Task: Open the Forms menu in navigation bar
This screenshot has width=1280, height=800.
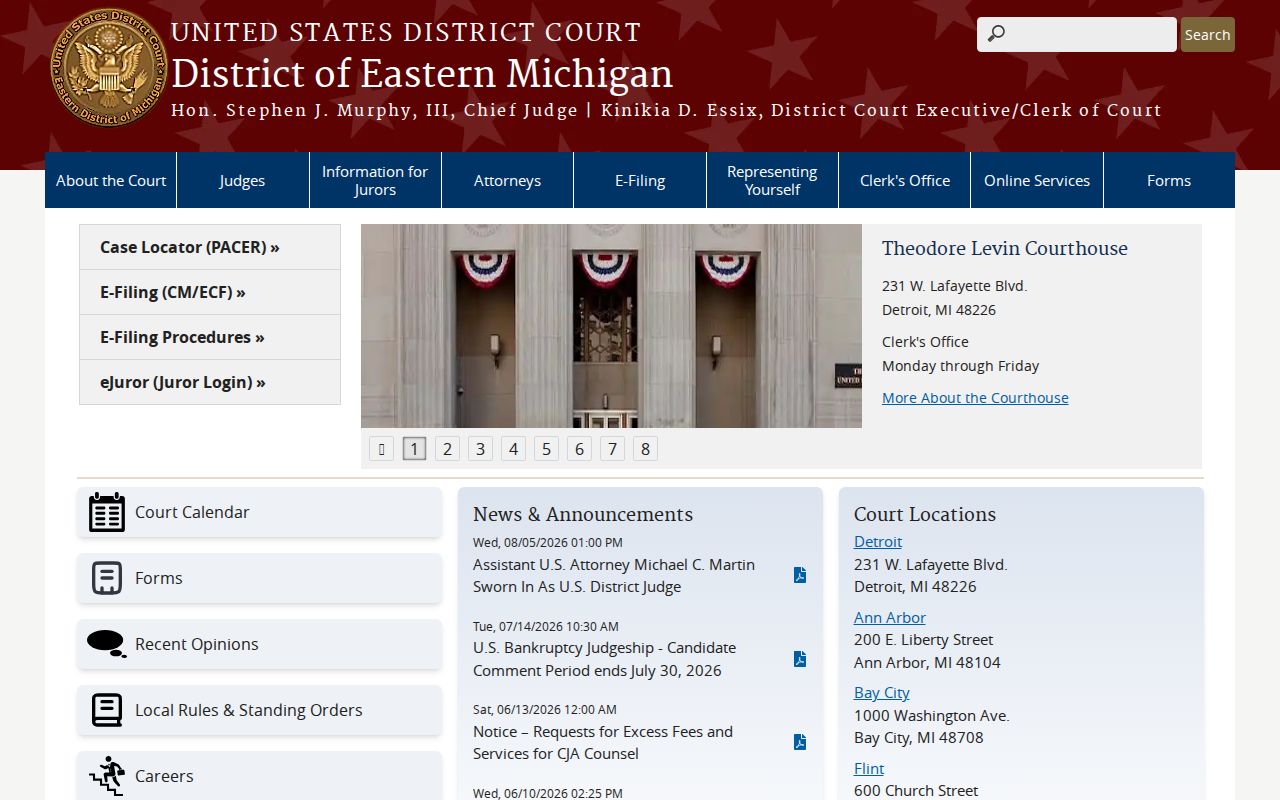Action: coord(1169,180)
